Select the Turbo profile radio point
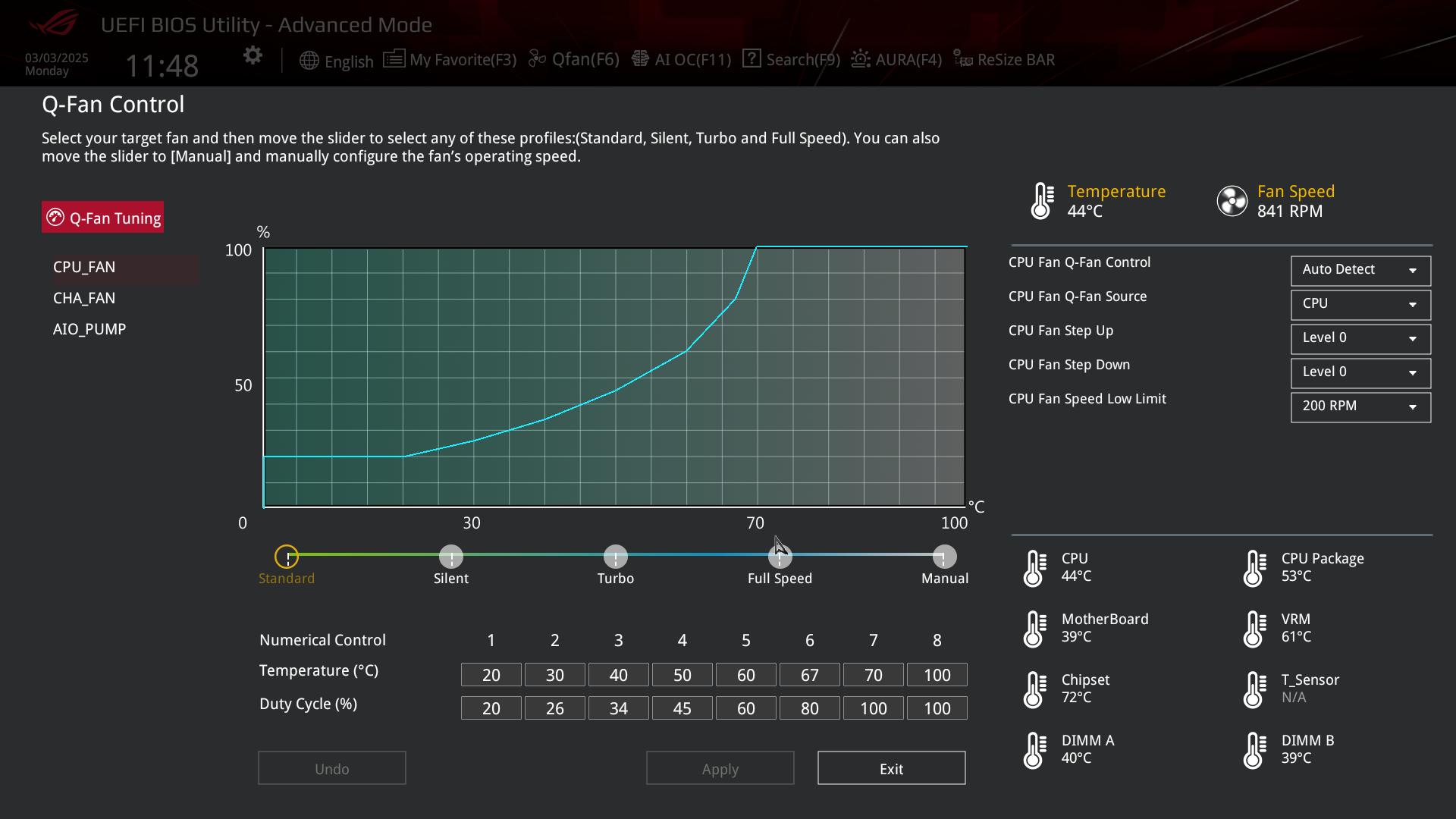Image resolution: width=1456 pixels, height=819 pixels. (x=615, y=557)
